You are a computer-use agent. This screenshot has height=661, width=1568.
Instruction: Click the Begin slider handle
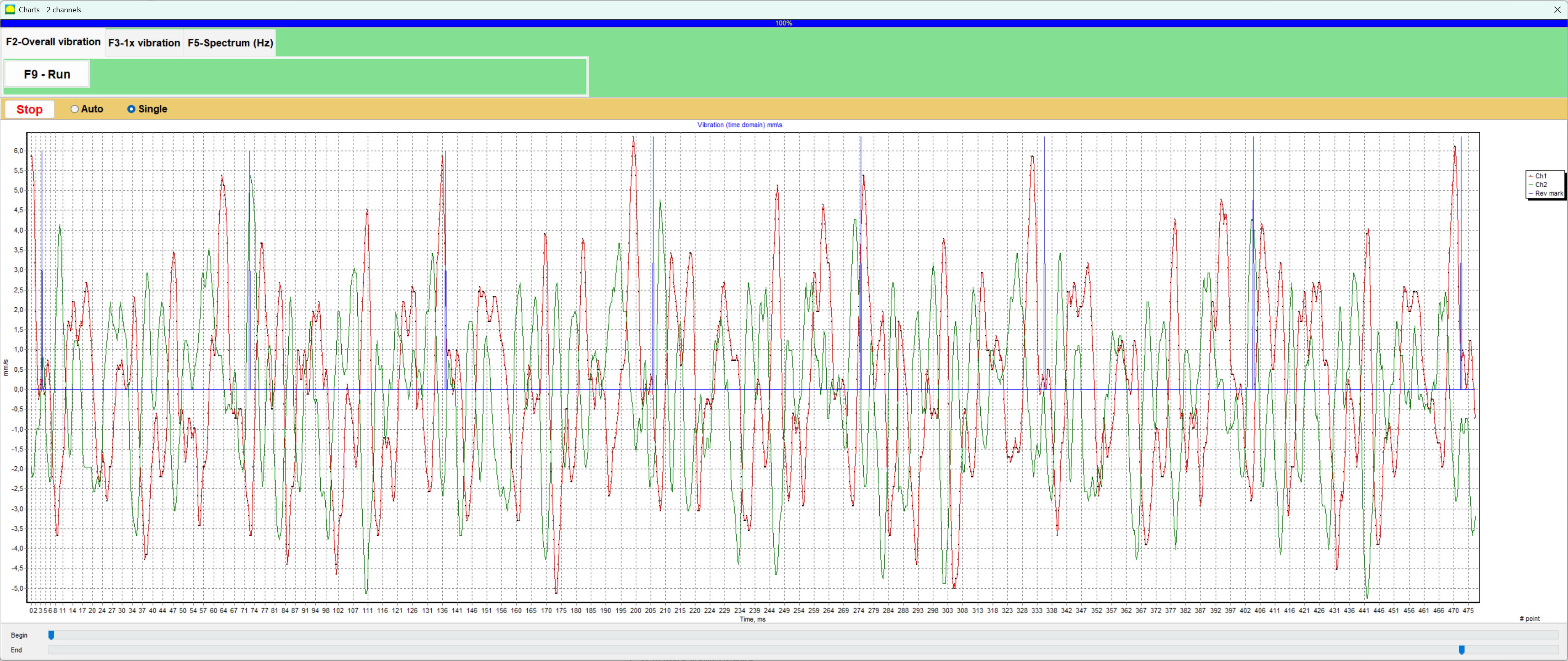[51, 635]
